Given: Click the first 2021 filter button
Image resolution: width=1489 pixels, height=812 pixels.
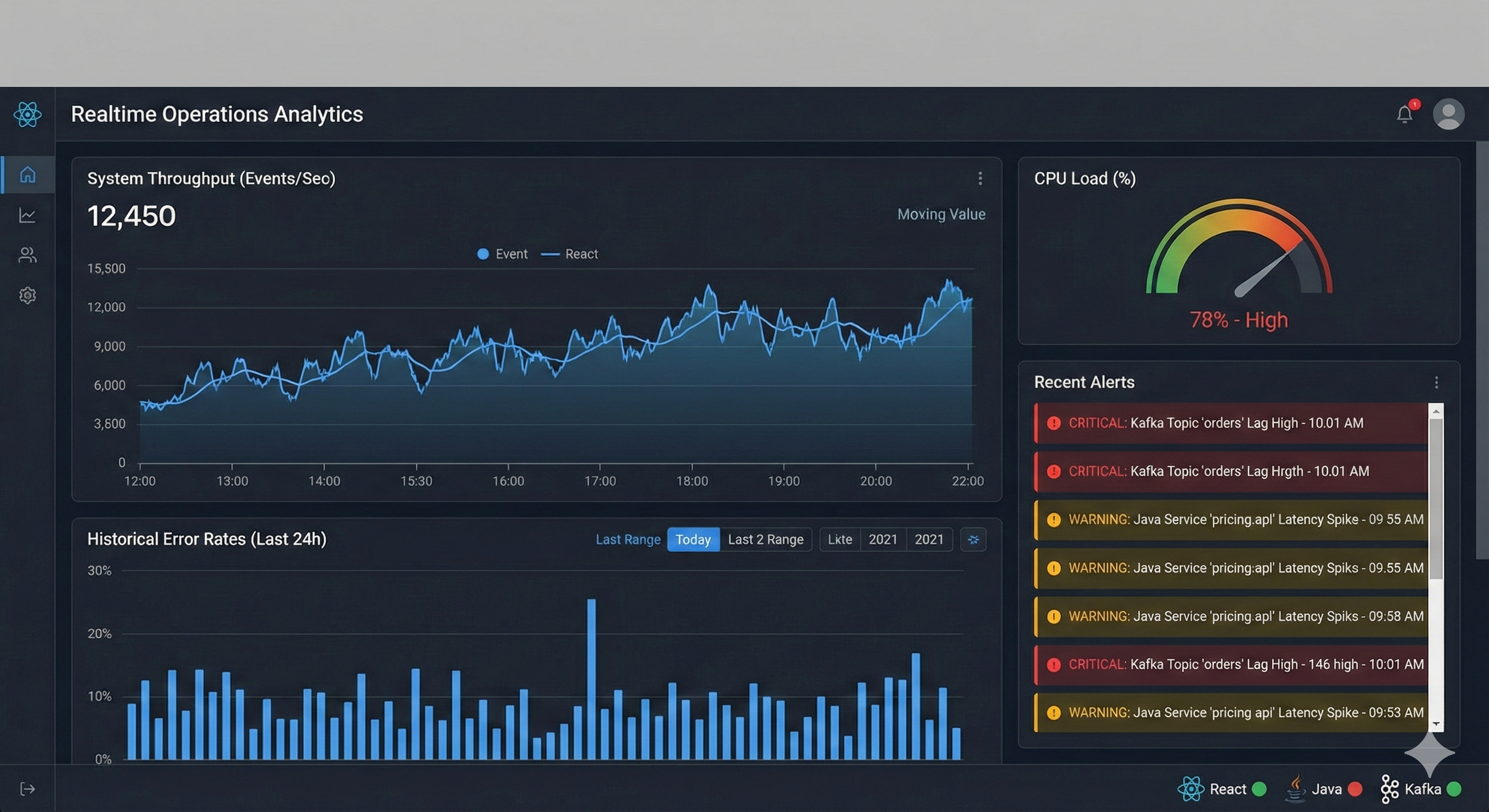Looking at the screenshot, I should click(x=883, y=539).
